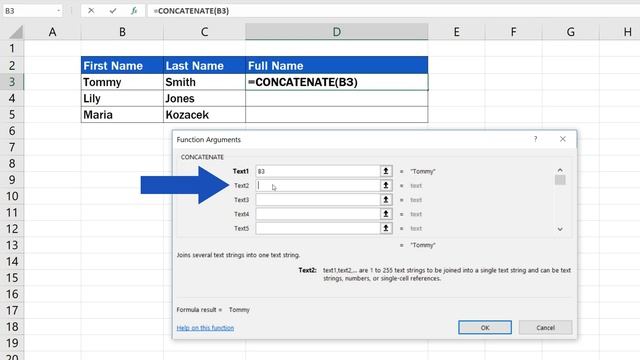Click the arguments list scroll down arrow
This screenshot has height=360, width=640.
pyautogui.click(x=560, y=229)
